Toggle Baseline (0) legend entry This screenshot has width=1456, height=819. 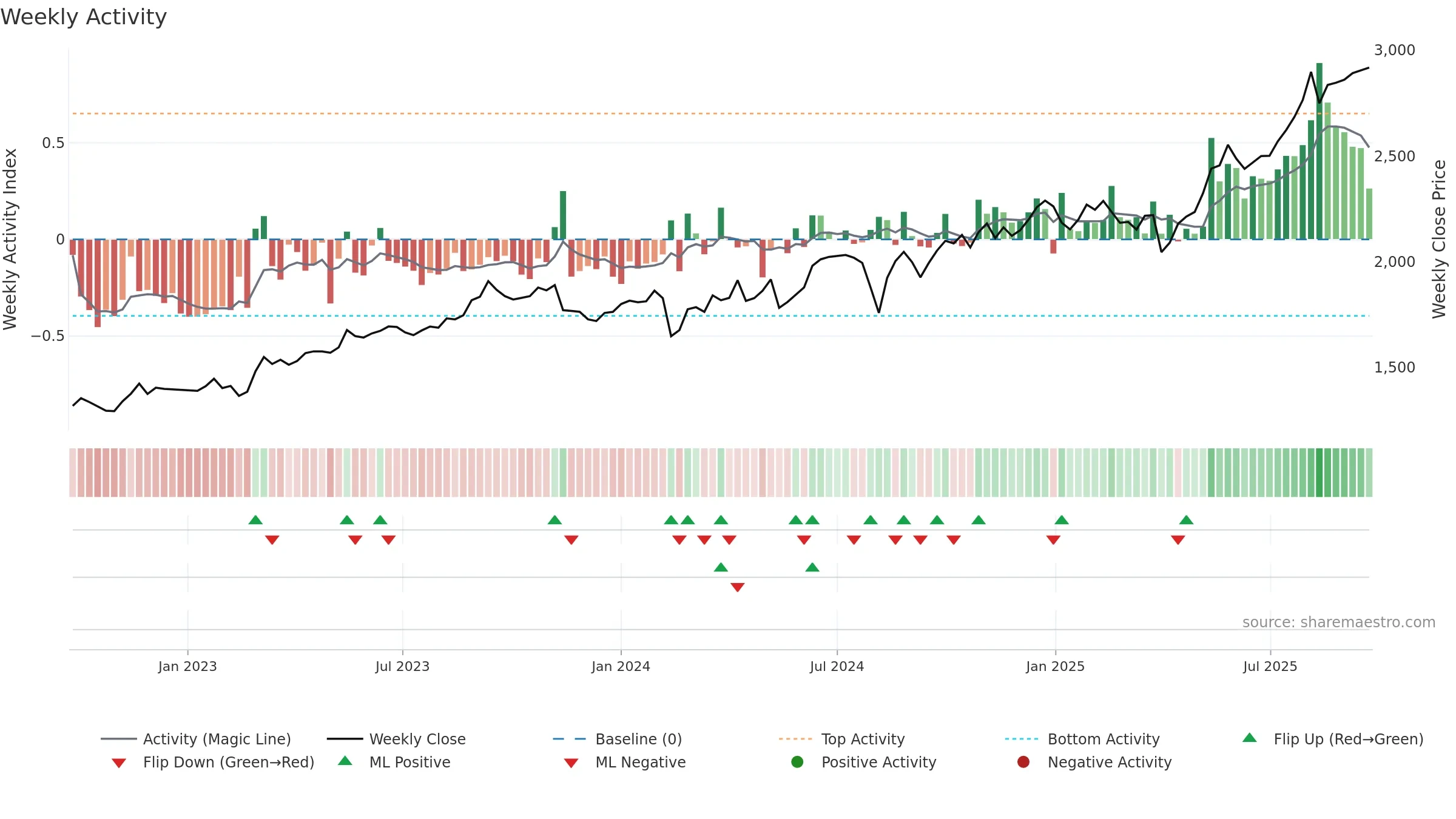click(618, 739)
